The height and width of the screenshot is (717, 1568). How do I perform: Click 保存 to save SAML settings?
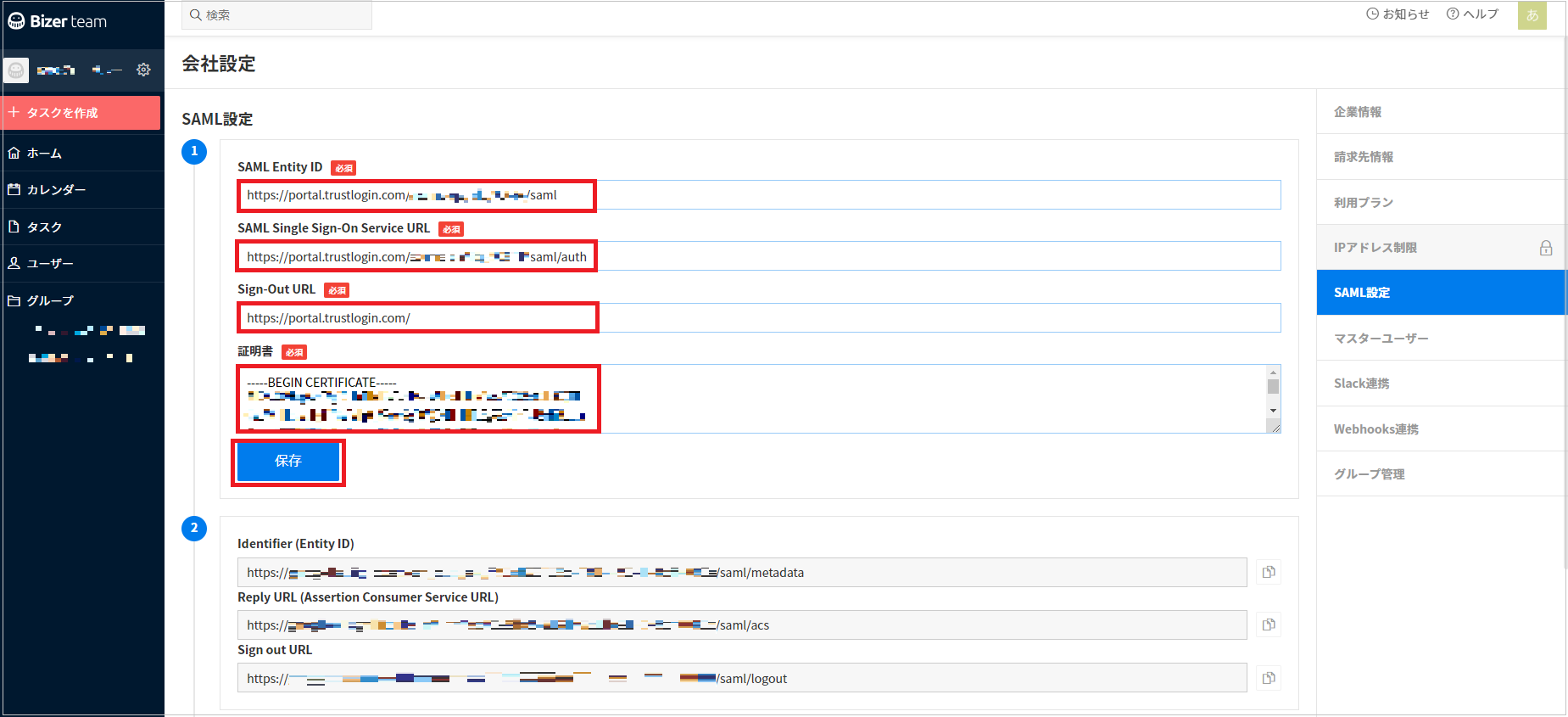coord(288,461)
